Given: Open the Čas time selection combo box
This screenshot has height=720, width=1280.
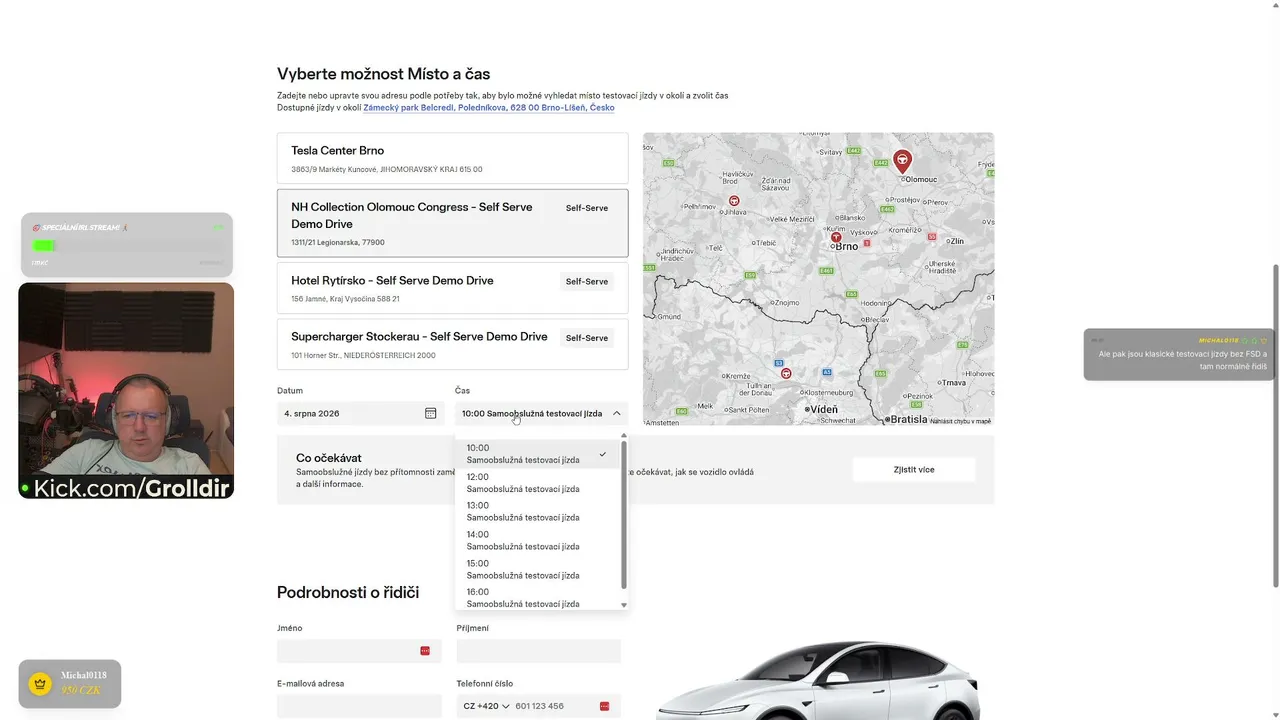Looking at the screenshot, I should coord(541,413).
